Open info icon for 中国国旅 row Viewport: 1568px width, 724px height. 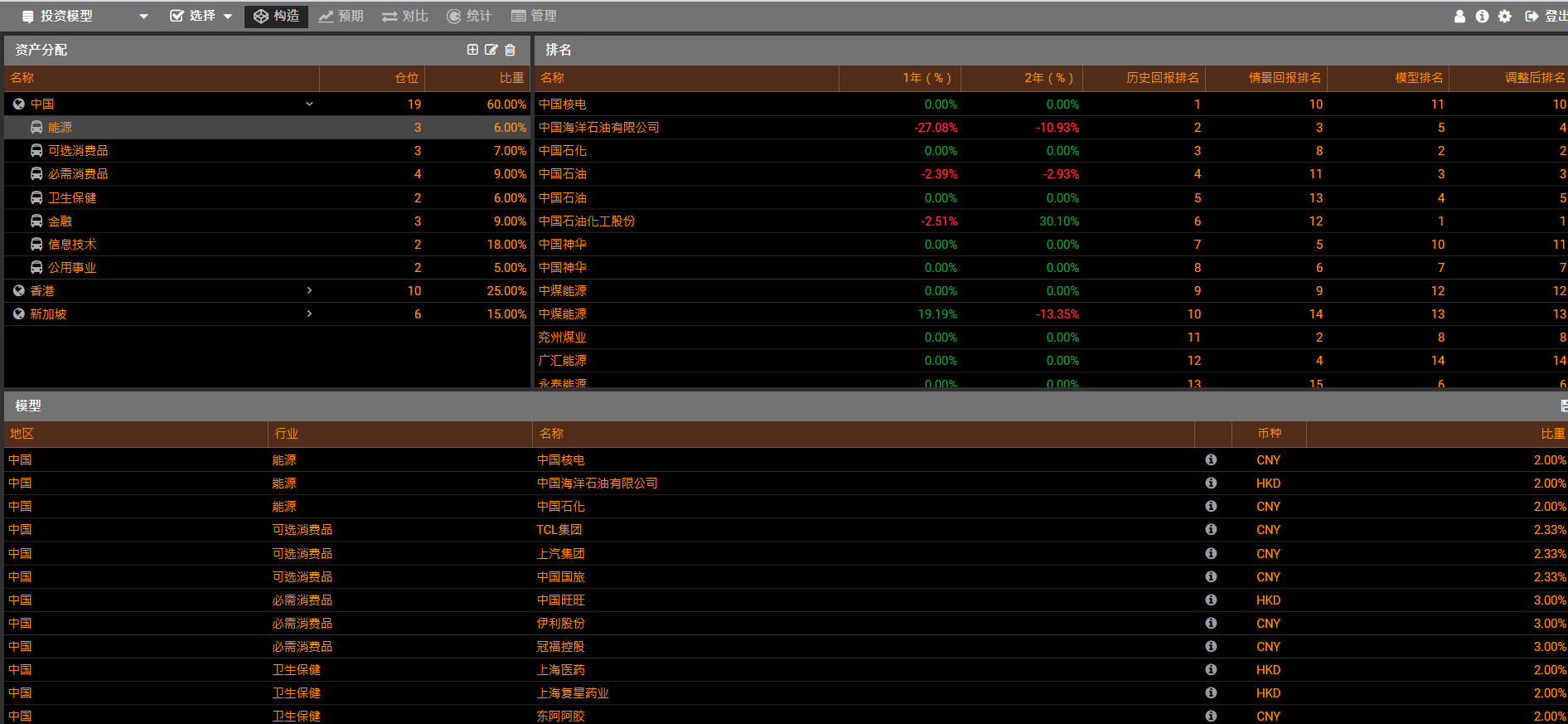point(1211,576)
